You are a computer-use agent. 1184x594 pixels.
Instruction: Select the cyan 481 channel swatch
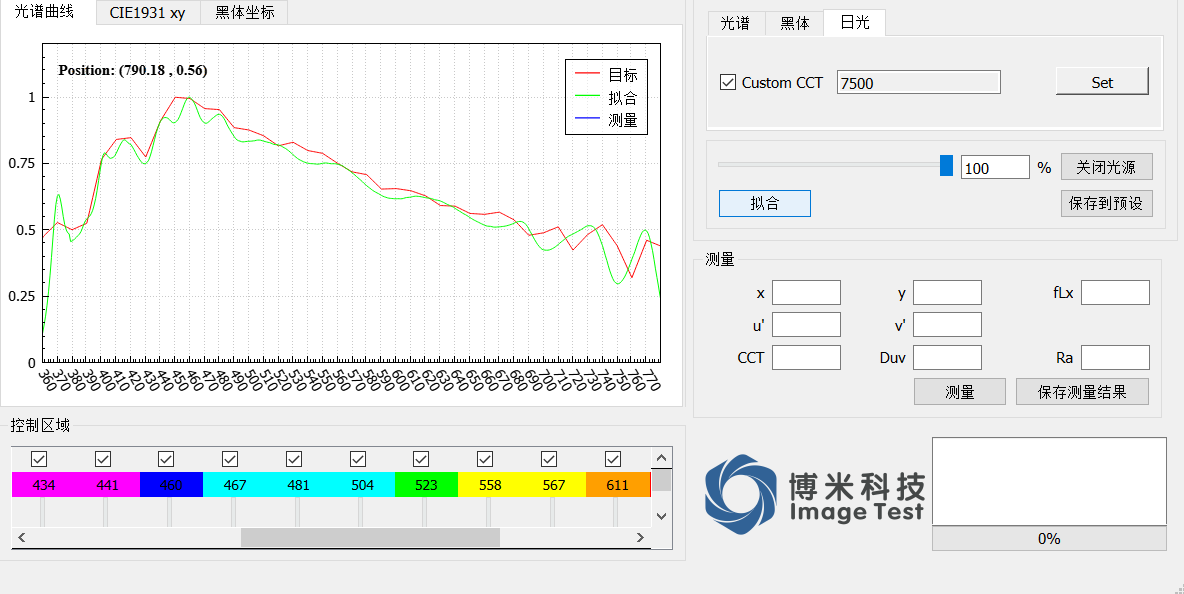[299, 485]
